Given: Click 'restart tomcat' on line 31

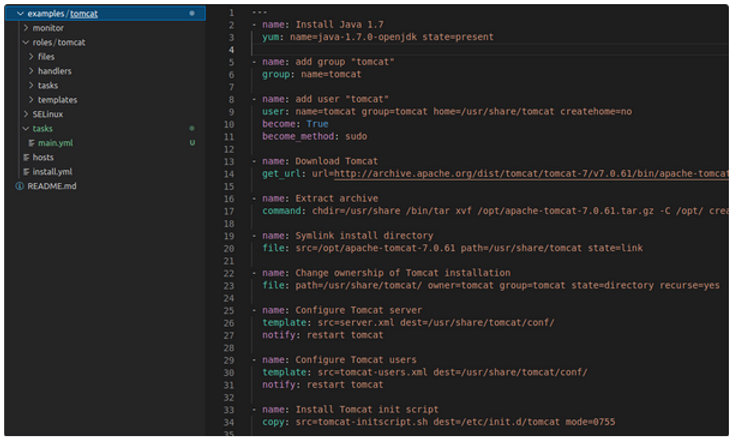Looking at the screenshot, I should point(345,384).
